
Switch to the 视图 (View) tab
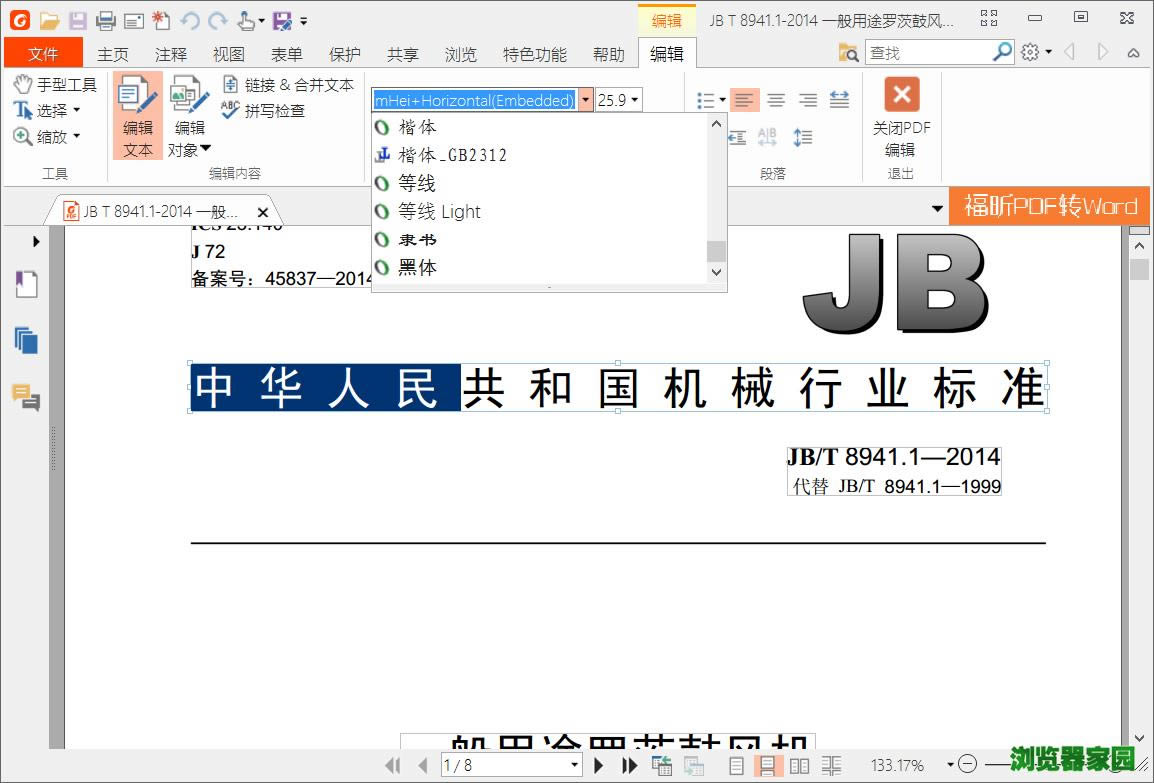tap(229, 54)
